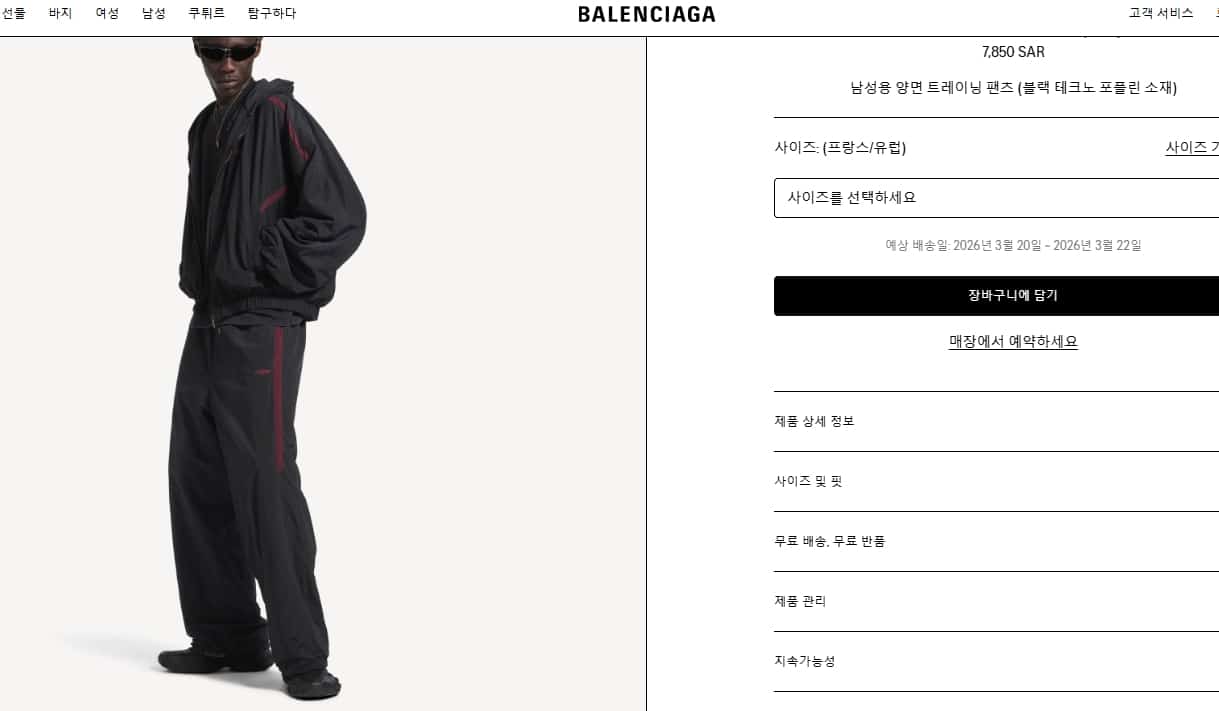Open the 바지 navigation menu
The image size is (1219, 711).
coord(60,13)
